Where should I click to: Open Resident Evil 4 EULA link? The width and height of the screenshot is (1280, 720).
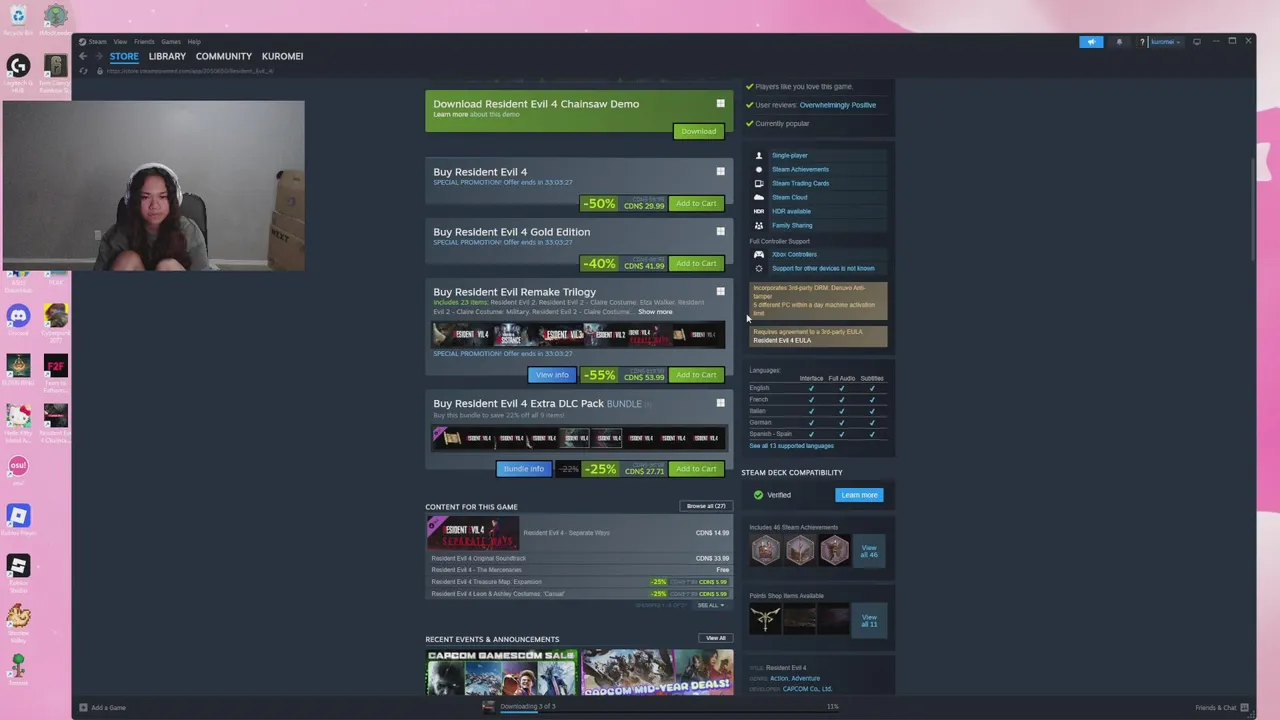click(x=782, y=341)
